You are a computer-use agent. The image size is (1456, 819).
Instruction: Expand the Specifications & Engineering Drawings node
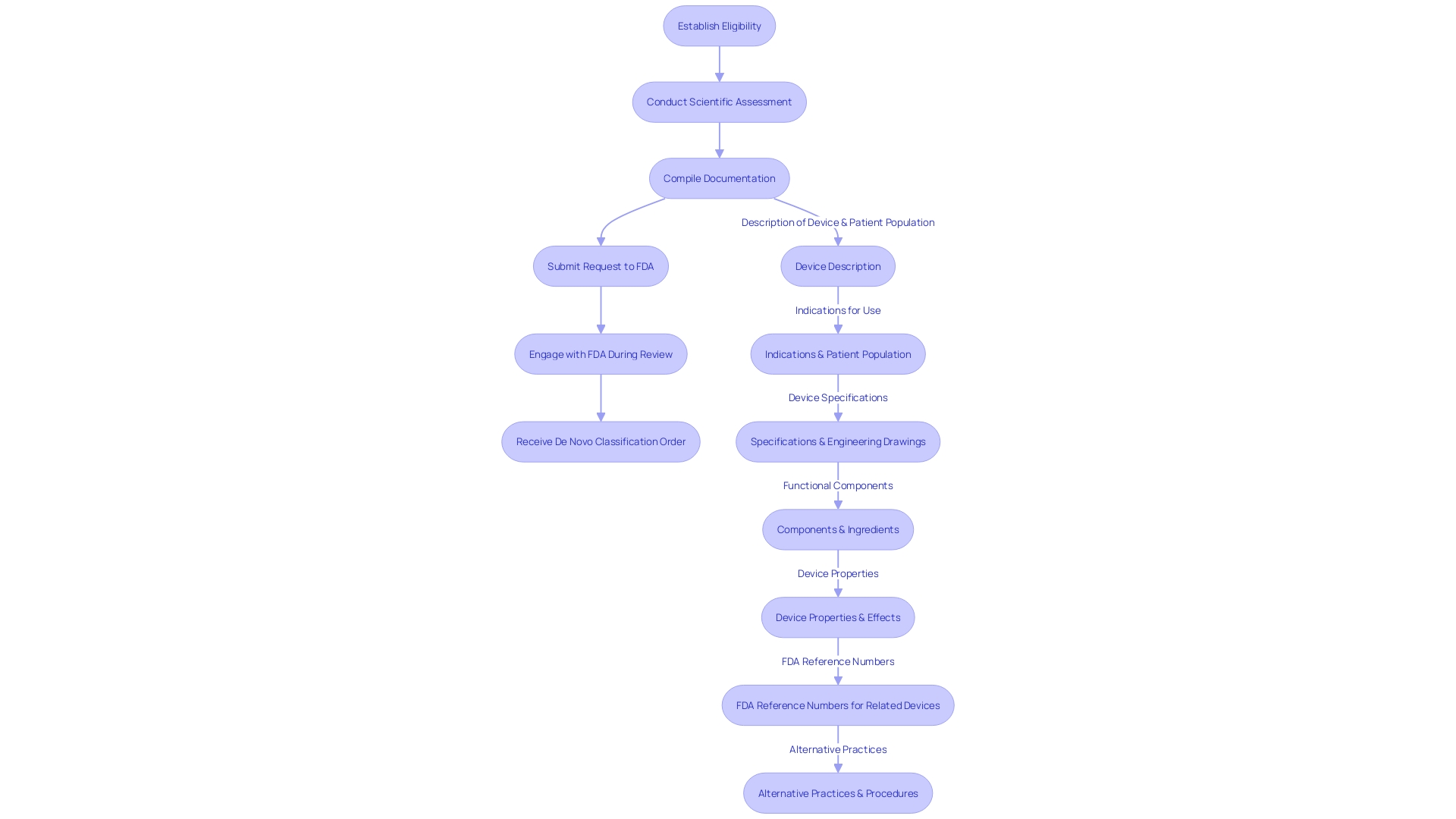coord(838,442)
